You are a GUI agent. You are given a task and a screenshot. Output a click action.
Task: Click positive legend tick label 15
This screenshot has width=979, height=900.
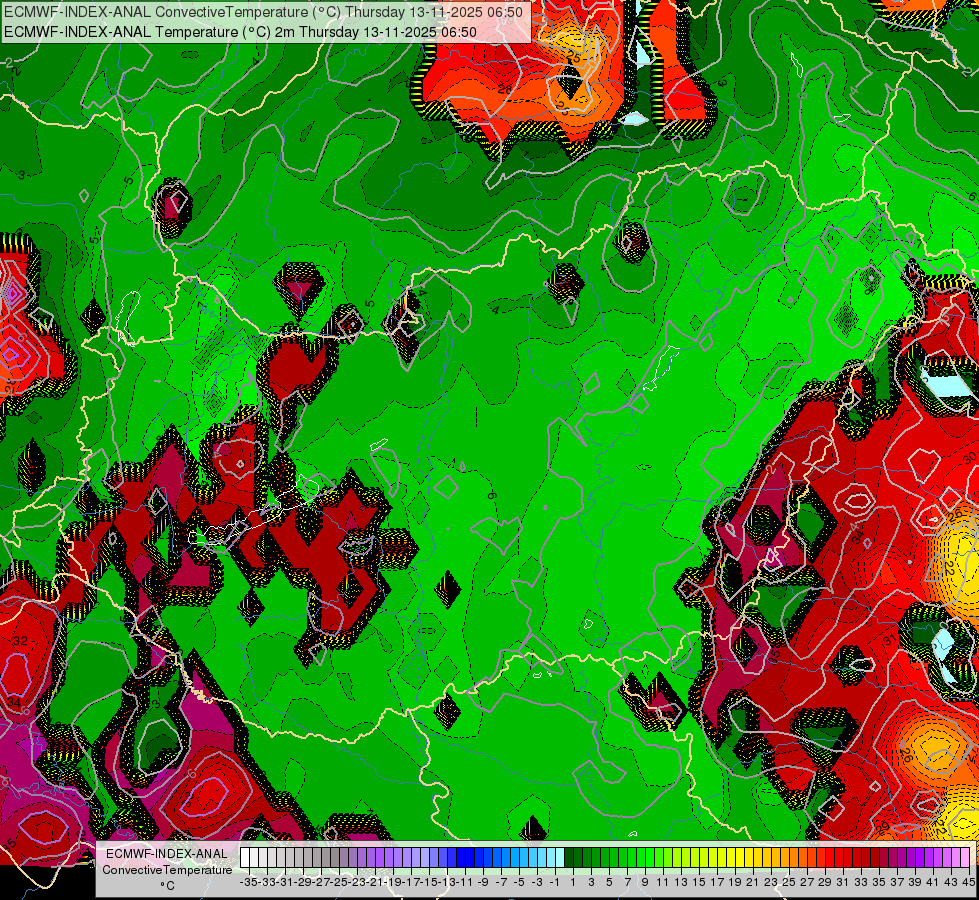699,882
